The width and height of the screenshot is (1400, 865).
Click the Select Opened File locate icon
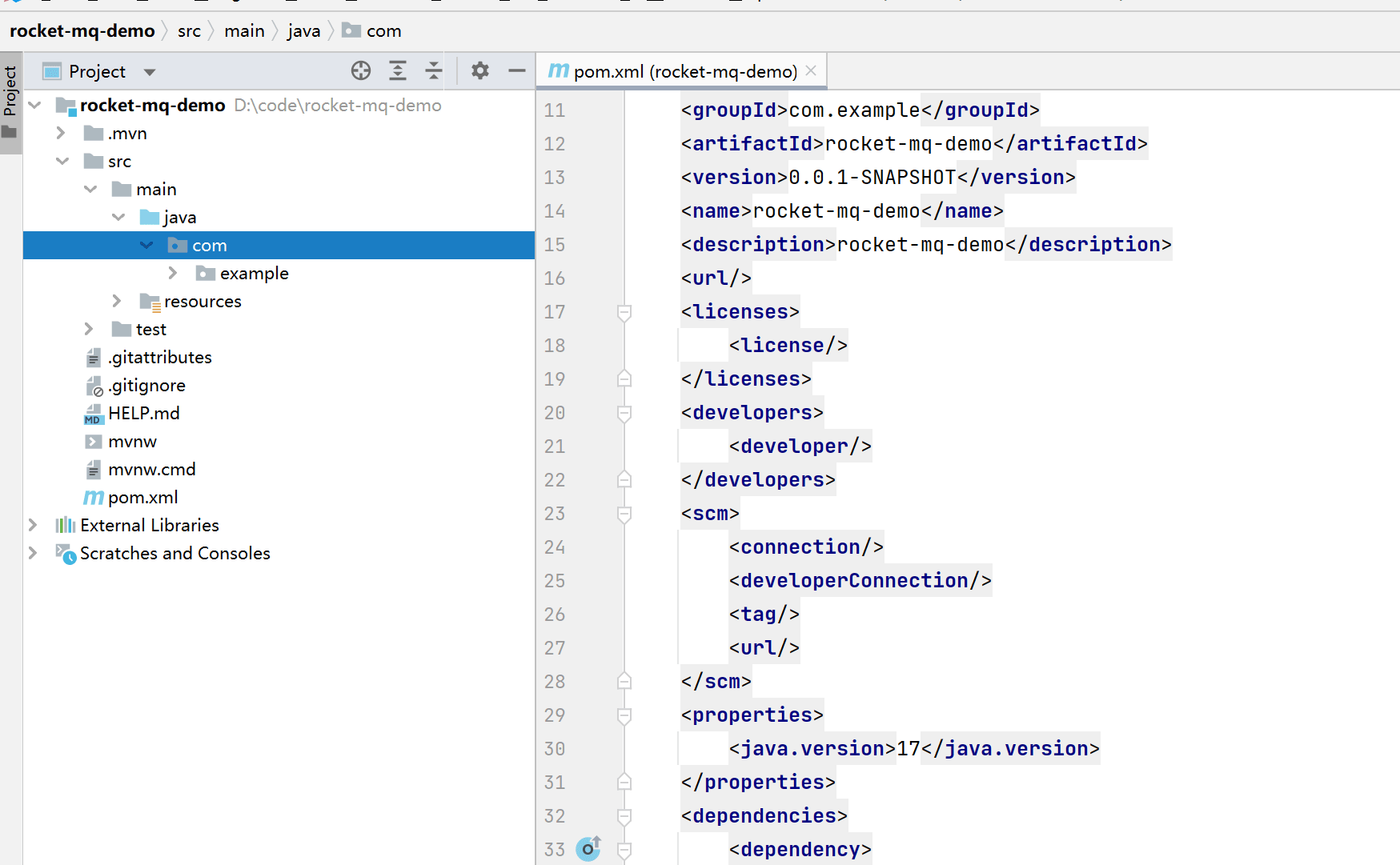(x=361, y=70)
